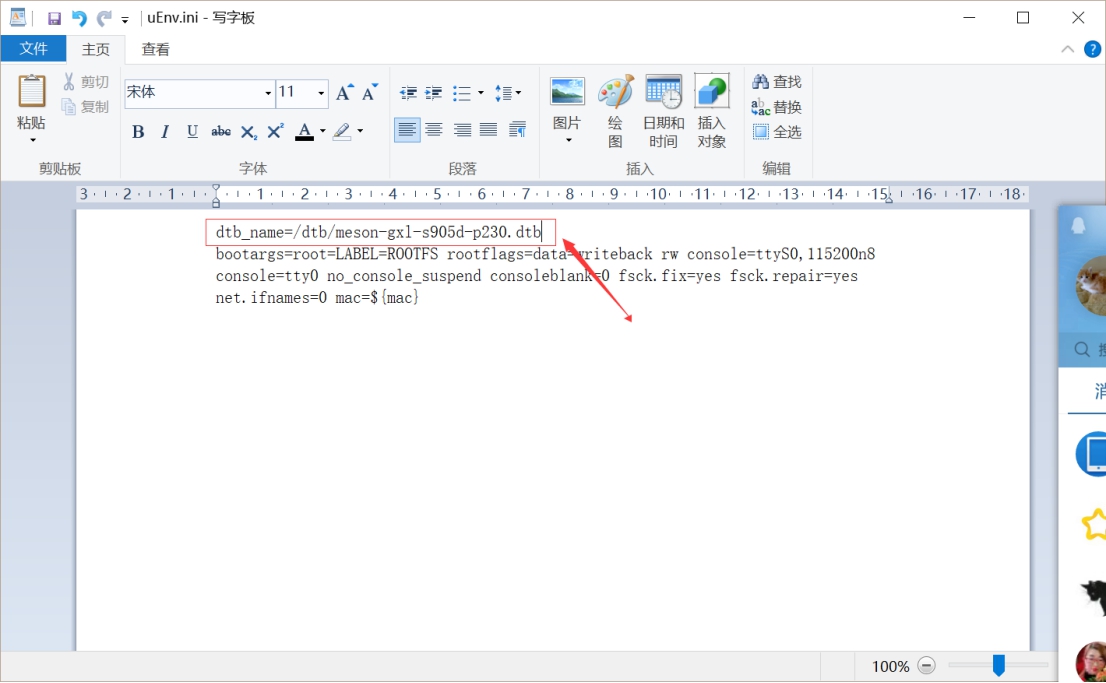Click the bootargs line in the document
Screen dimensions: 1106x683
[x=545, y=254]
